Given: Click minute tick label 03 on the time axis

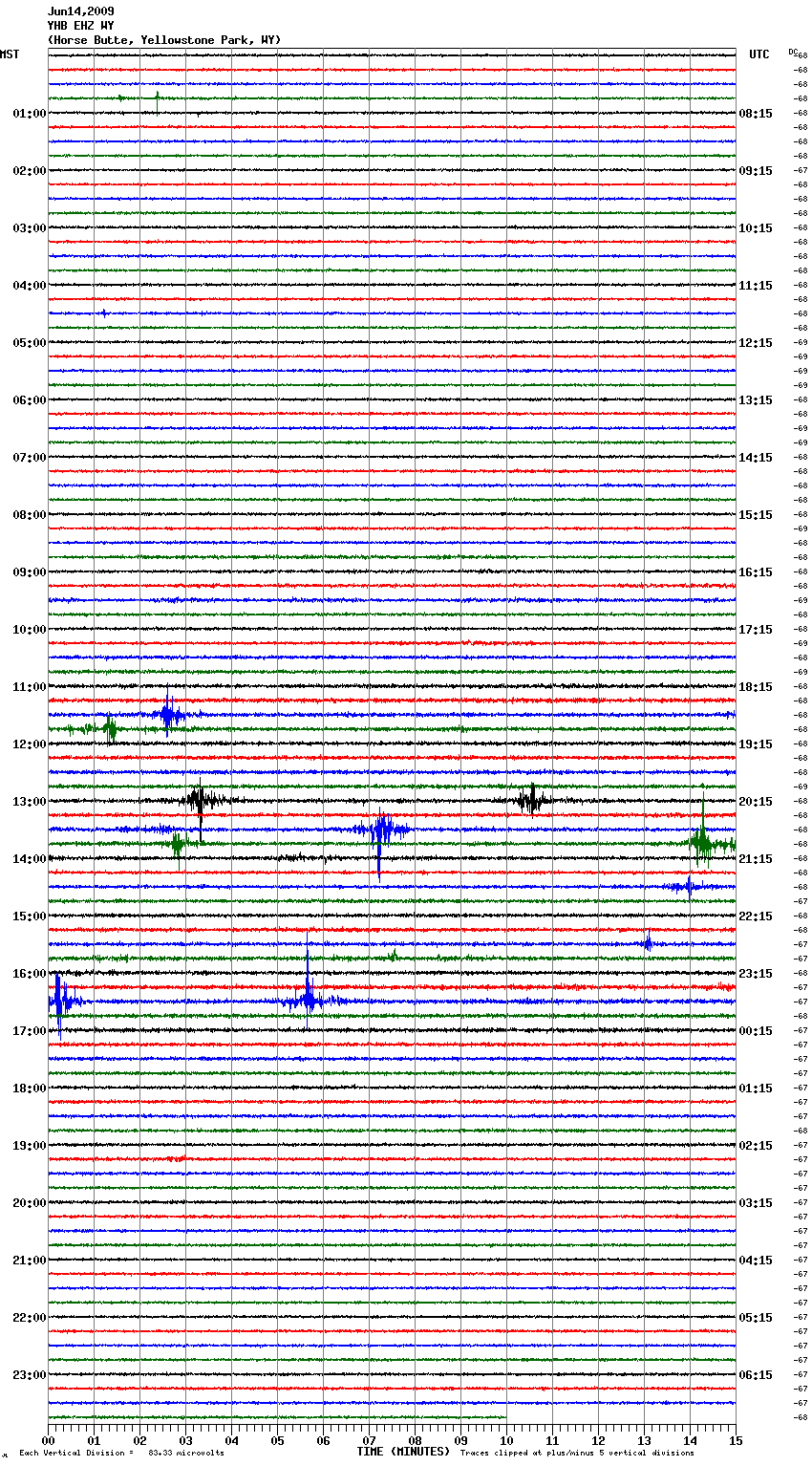Looking at the screenshot, I should (186, 1441).
